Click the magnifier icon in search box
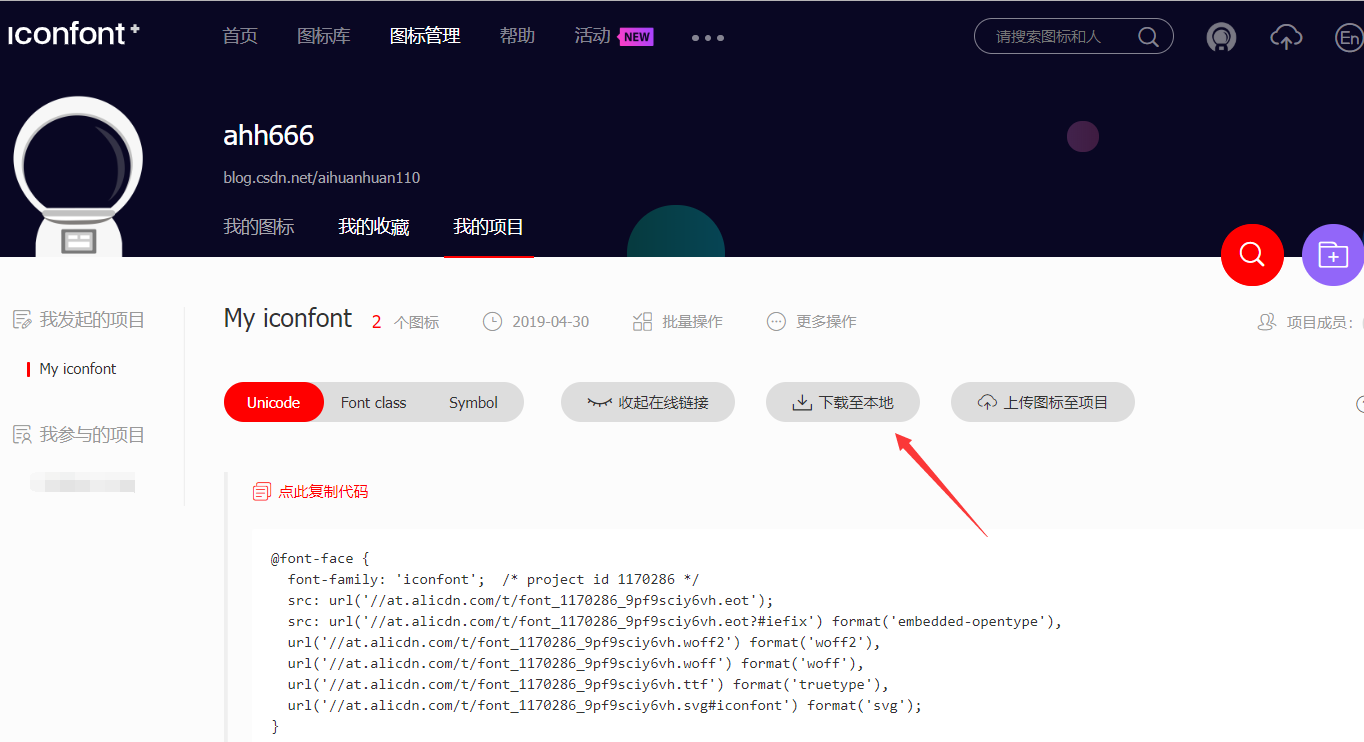Viewport: 1364px width, 742px height. pyautogui.click(x=1148, y=37)
